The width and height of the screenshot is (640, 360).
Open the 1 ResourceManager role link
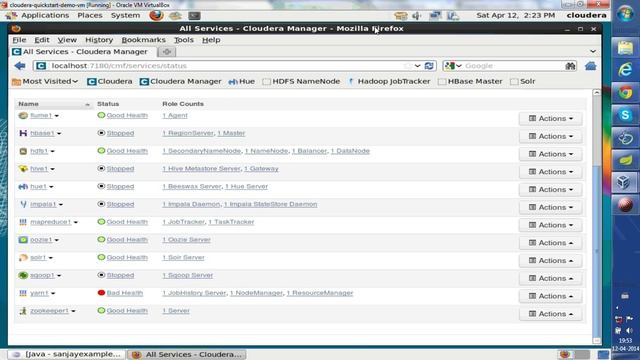(320, 293)
